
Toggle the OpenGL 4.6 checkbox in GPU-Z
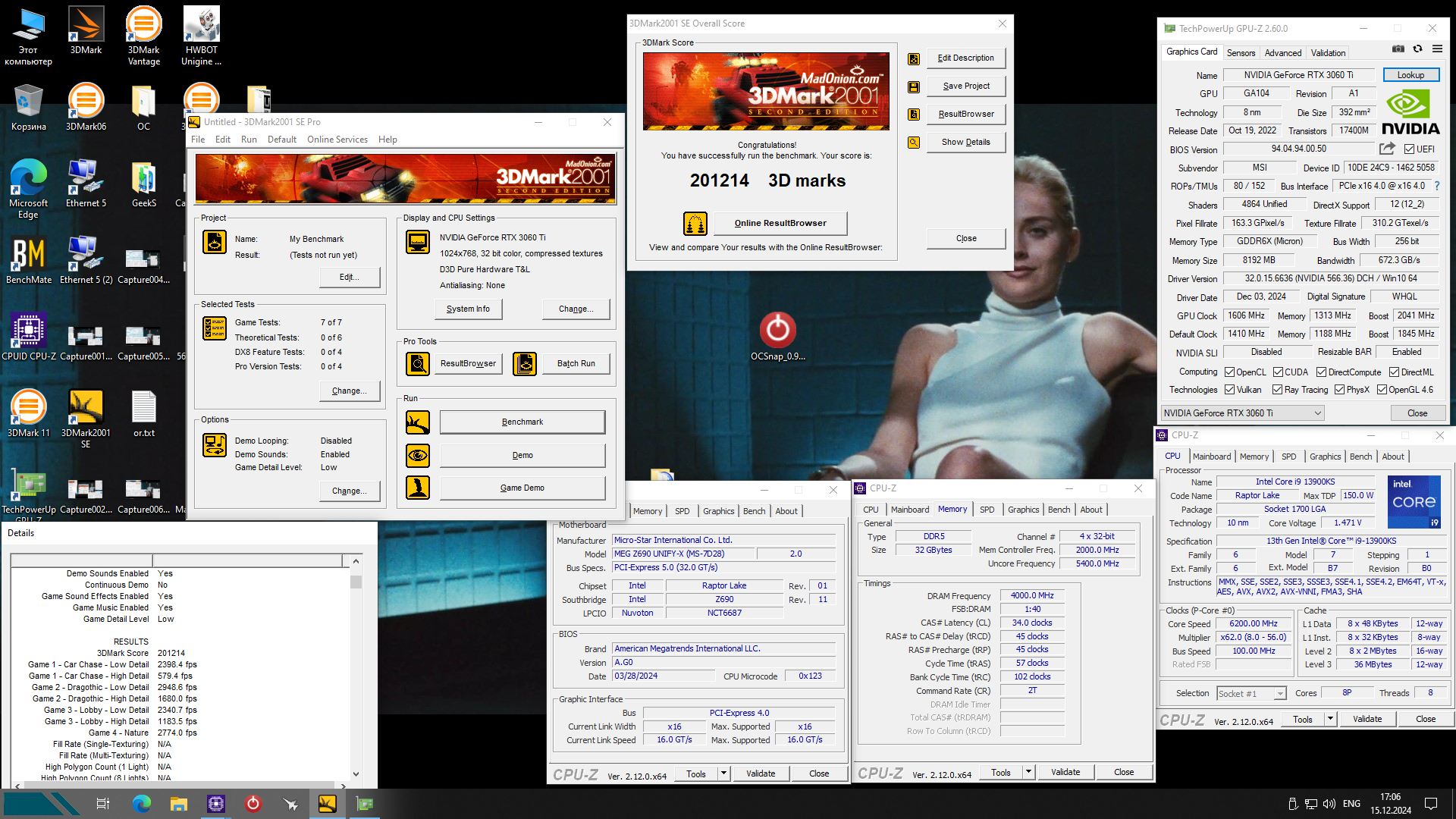click(1382, 390)
